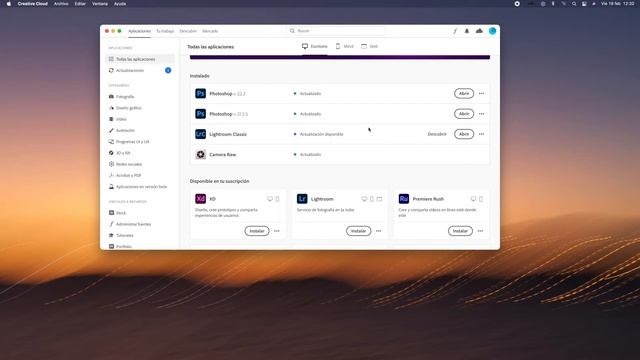640x360 pixels.
Task: Click the Photoshop 21.2.5 app icon
Action: (200, 114)
